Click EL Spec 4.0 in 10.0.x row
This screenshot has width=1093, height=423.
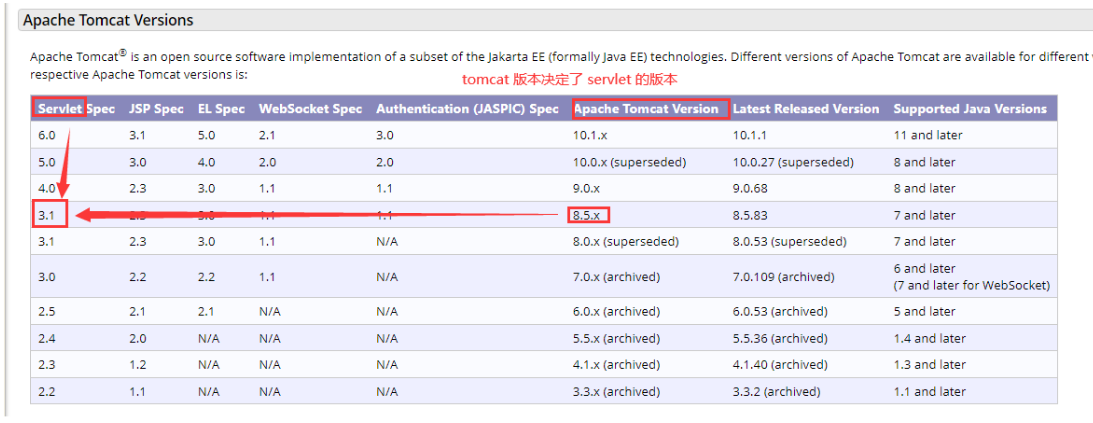click(x=206, y=162)
